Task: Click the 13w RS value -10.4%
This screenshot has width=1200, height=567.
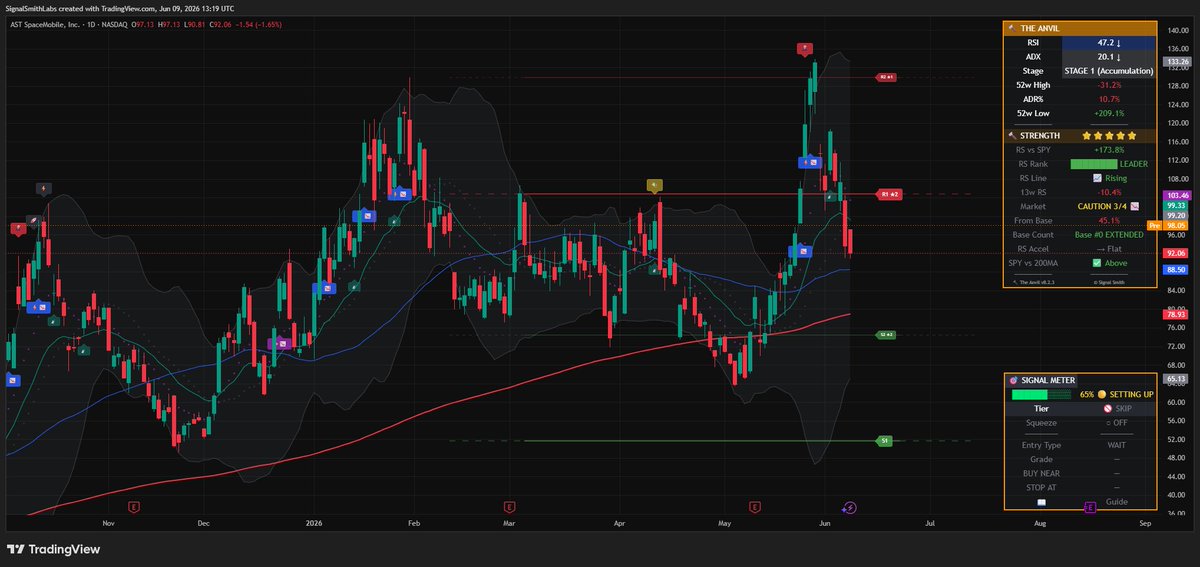Action: click(1108, 192)
